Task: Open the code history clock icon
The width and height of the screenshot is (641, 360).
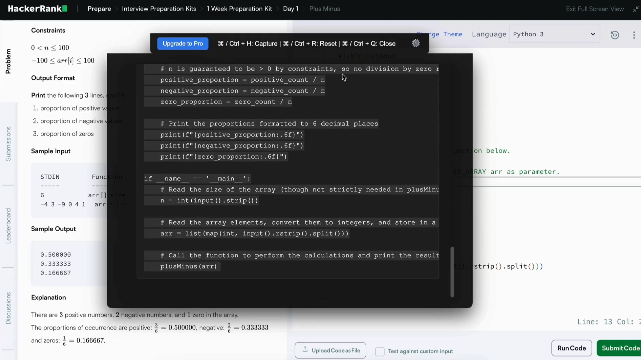Action: pos(615,35)
